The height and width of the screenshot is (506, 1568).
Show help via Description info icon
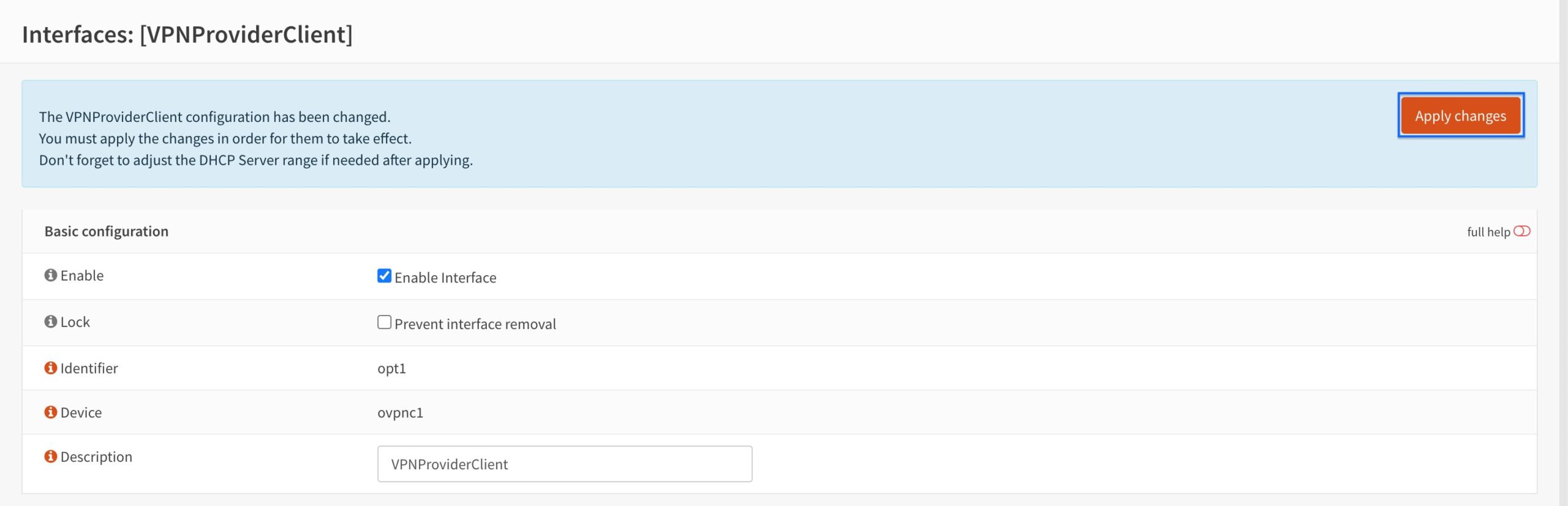coord(50,456)
